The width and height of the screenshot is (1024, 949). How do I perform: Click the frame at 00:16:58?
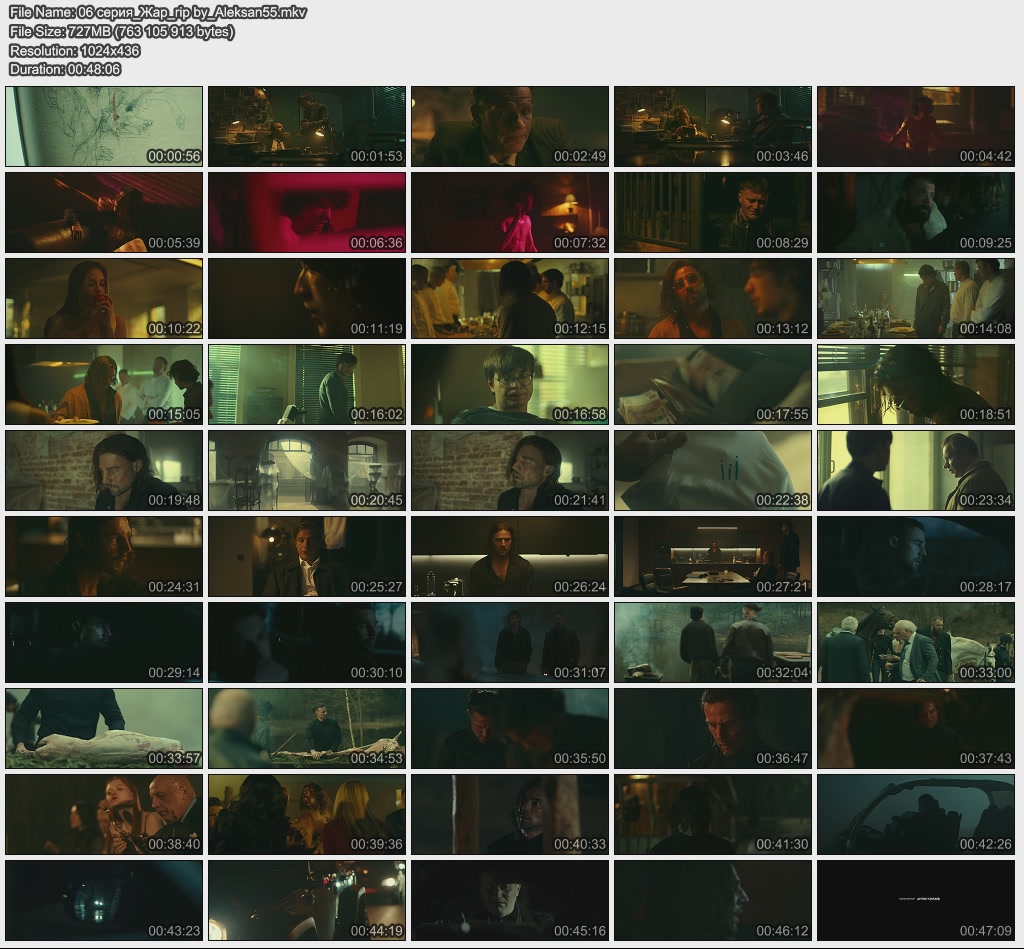(x=510, y=384)
